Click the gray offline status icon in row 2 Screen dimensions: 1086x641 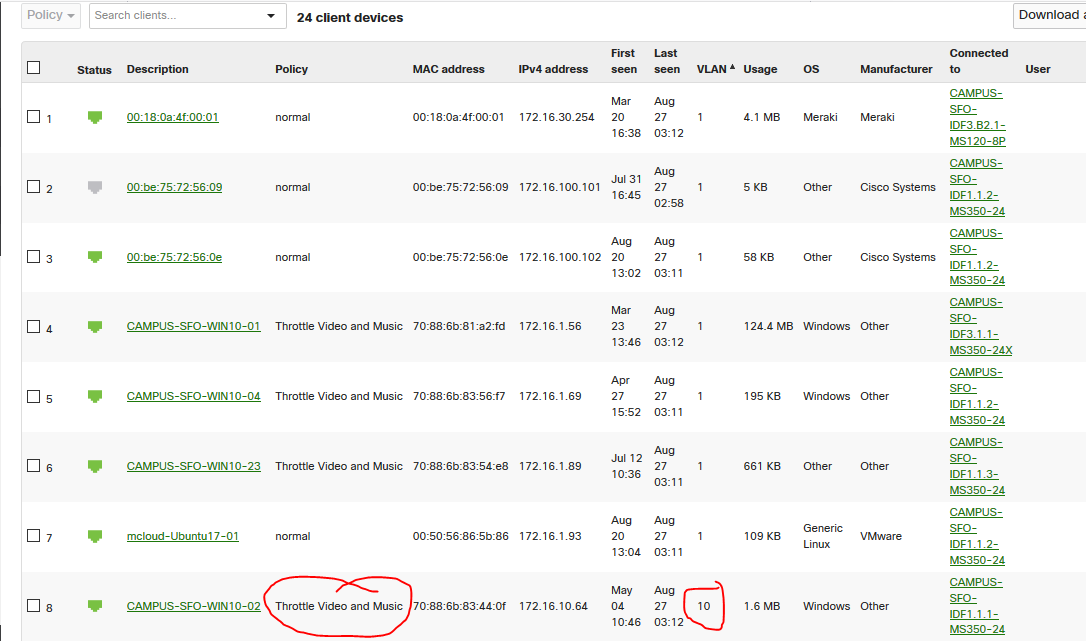(95, 187)
